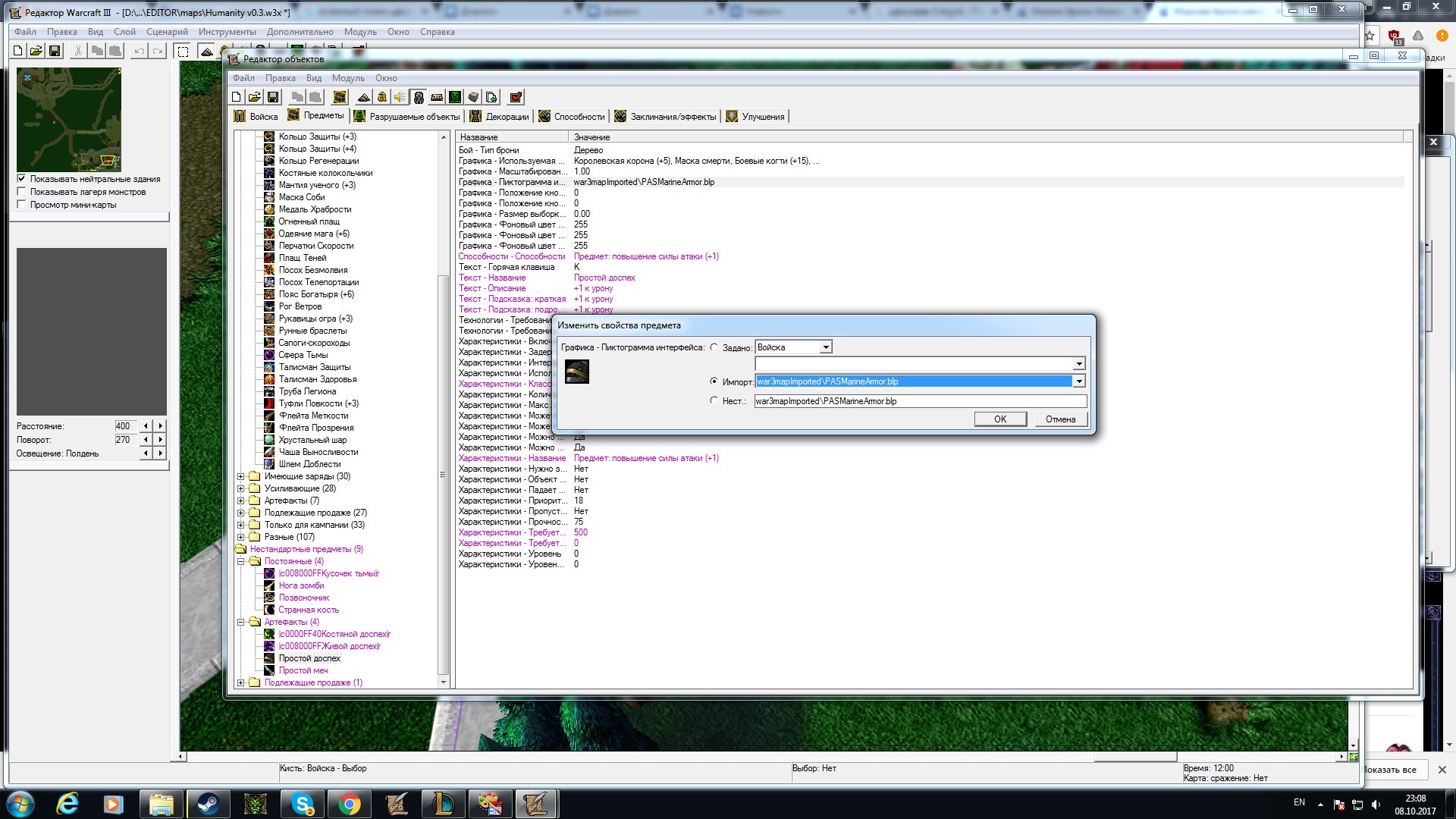
Task: Select 'Хрустальный шар' item in tree
Action: 312,440
